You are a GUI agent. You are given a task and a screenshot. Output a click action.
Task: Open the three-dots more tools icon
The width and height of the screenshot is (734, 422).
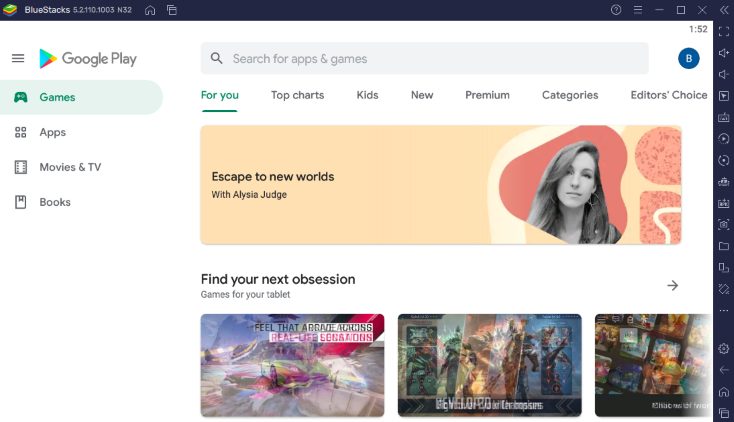[724, 311]
